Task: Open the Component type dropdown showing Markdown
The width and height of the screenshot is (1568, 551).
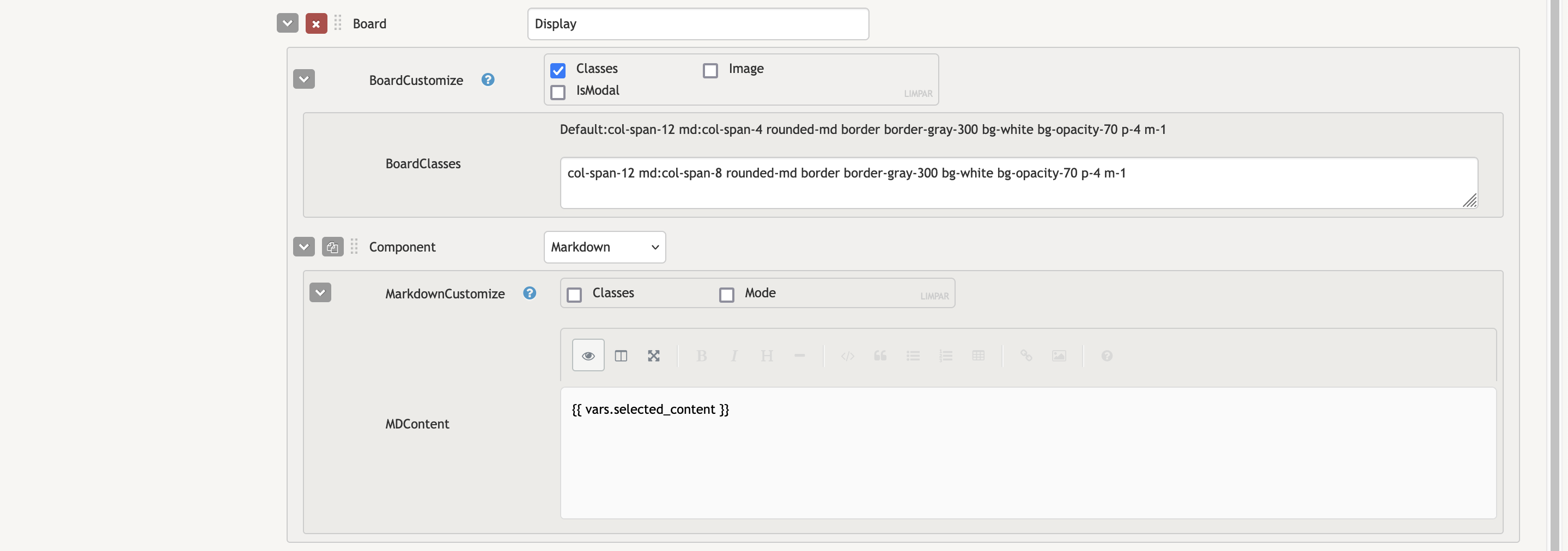Action: (x=604, y=247)
